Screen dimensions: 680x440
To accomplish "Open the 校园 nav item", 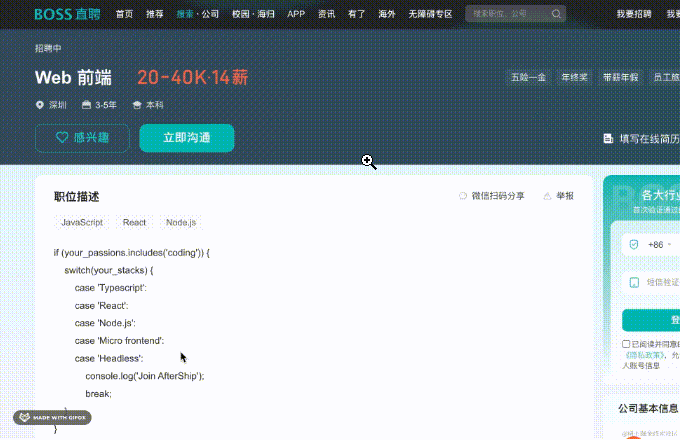I will click(241, 14).
